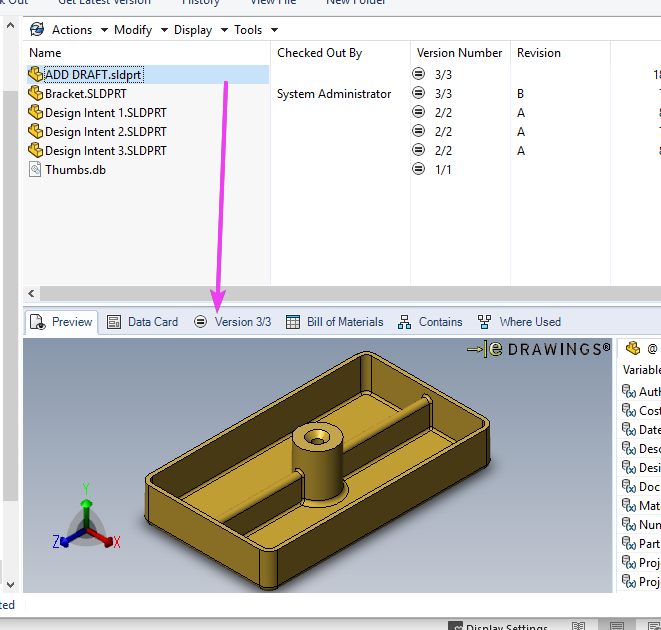
Task: Click the XYZ orientation triad in preview
Action: (86, 518)
